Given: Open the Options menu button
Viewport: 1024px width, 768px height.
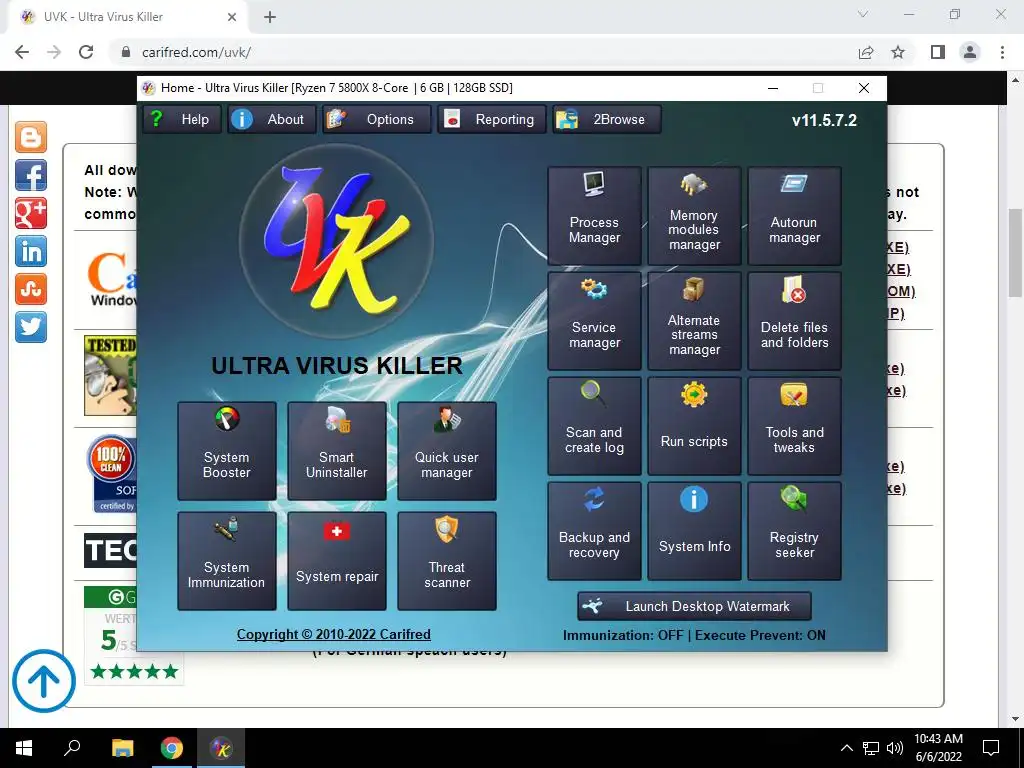Looking at the screenshot, I should pyautogui.click(x=377, y=120).
